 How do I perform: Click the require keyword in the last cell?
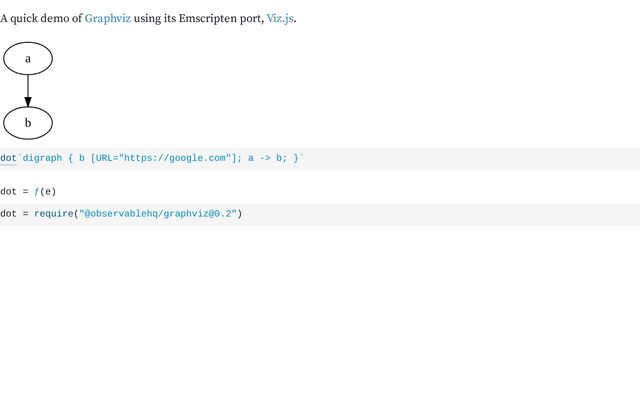pyautogui.click(x=53, y=213)
